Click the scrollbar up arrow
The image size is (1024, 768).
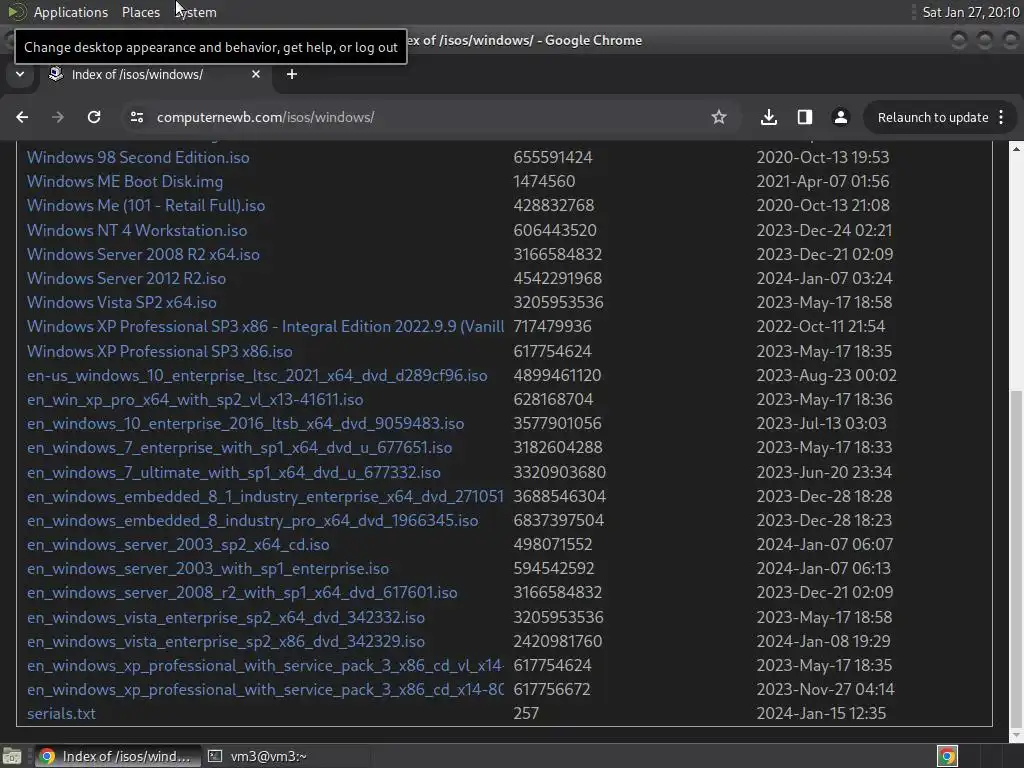(1016, 150)
